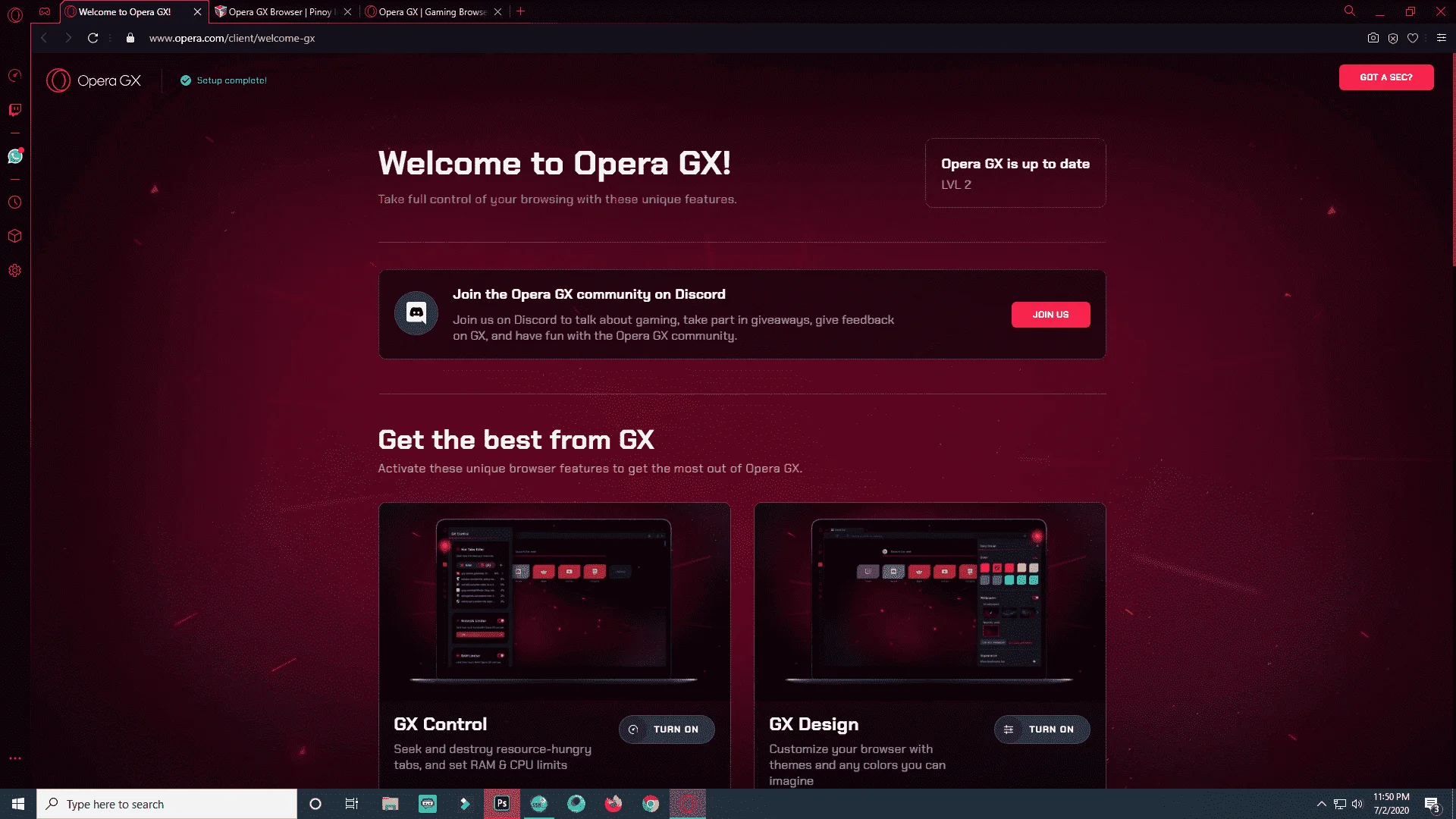Open the taskbar clock showing 11:50 PM
The image size is (1456, 819).
point(1392,804)
